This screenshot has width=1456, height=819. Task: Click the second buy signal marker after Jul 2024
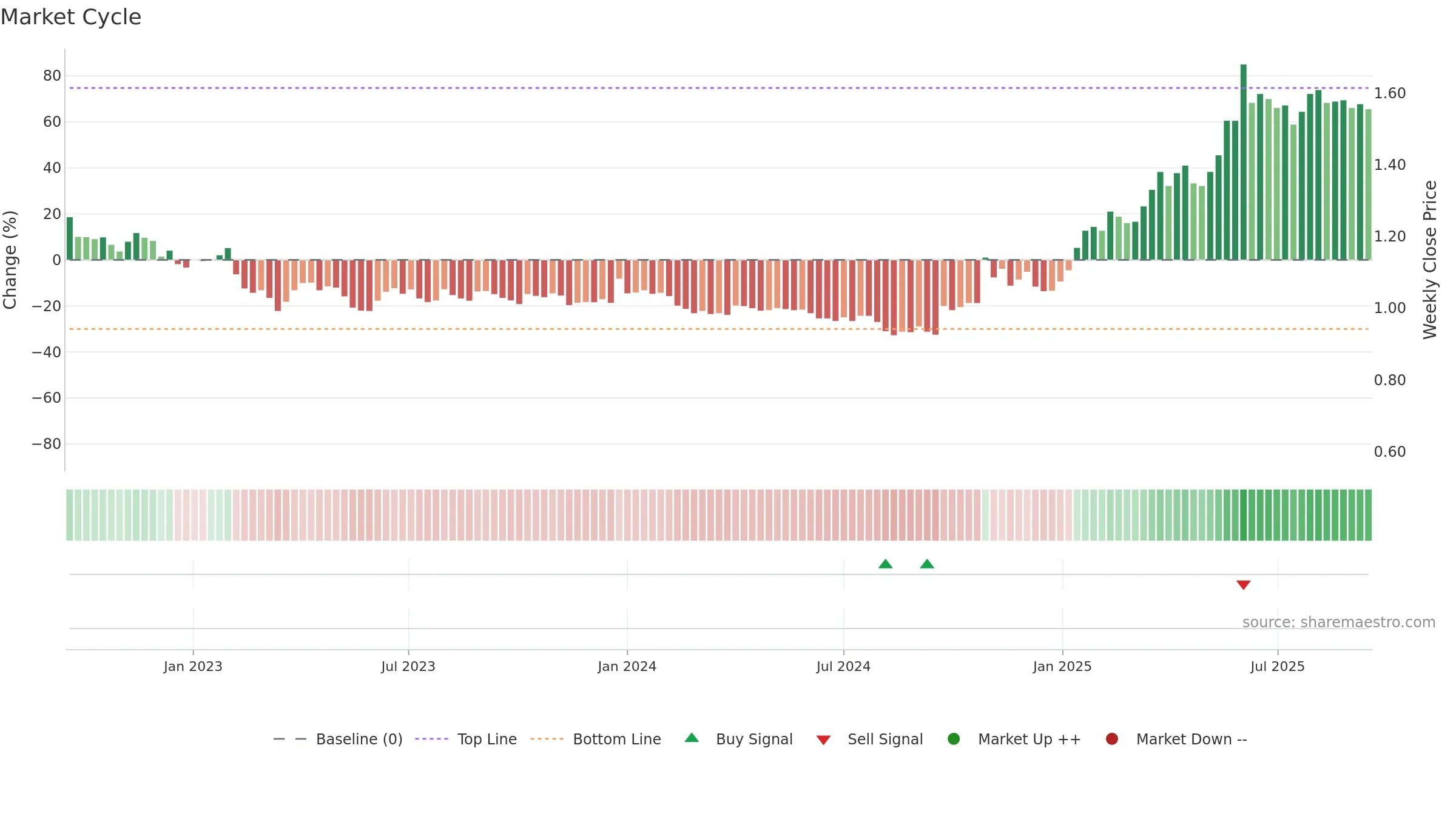927,564
